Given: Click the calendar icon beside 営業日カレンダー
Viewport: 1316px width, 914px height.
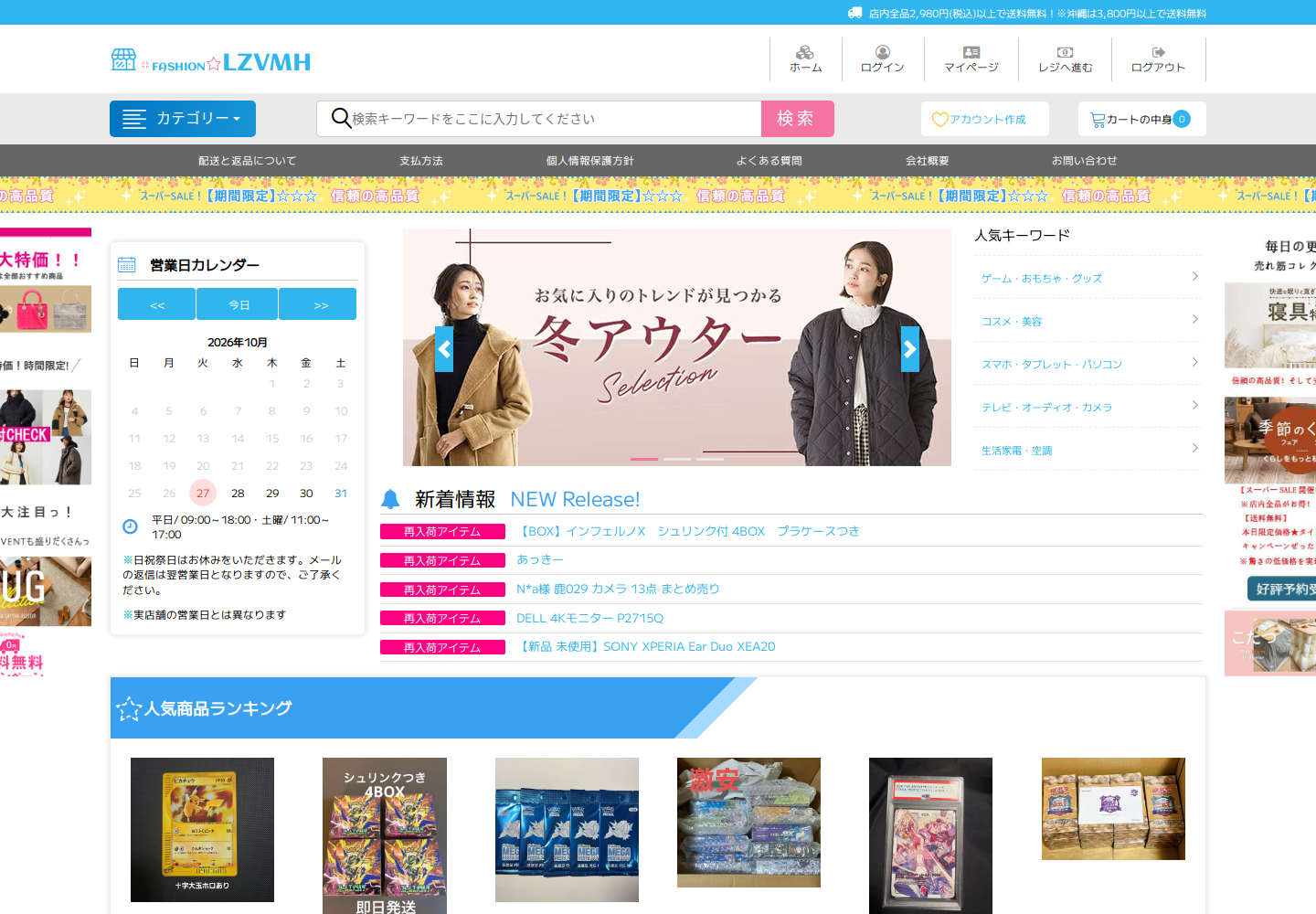Looking at the screenshot, I should (127, 265).
